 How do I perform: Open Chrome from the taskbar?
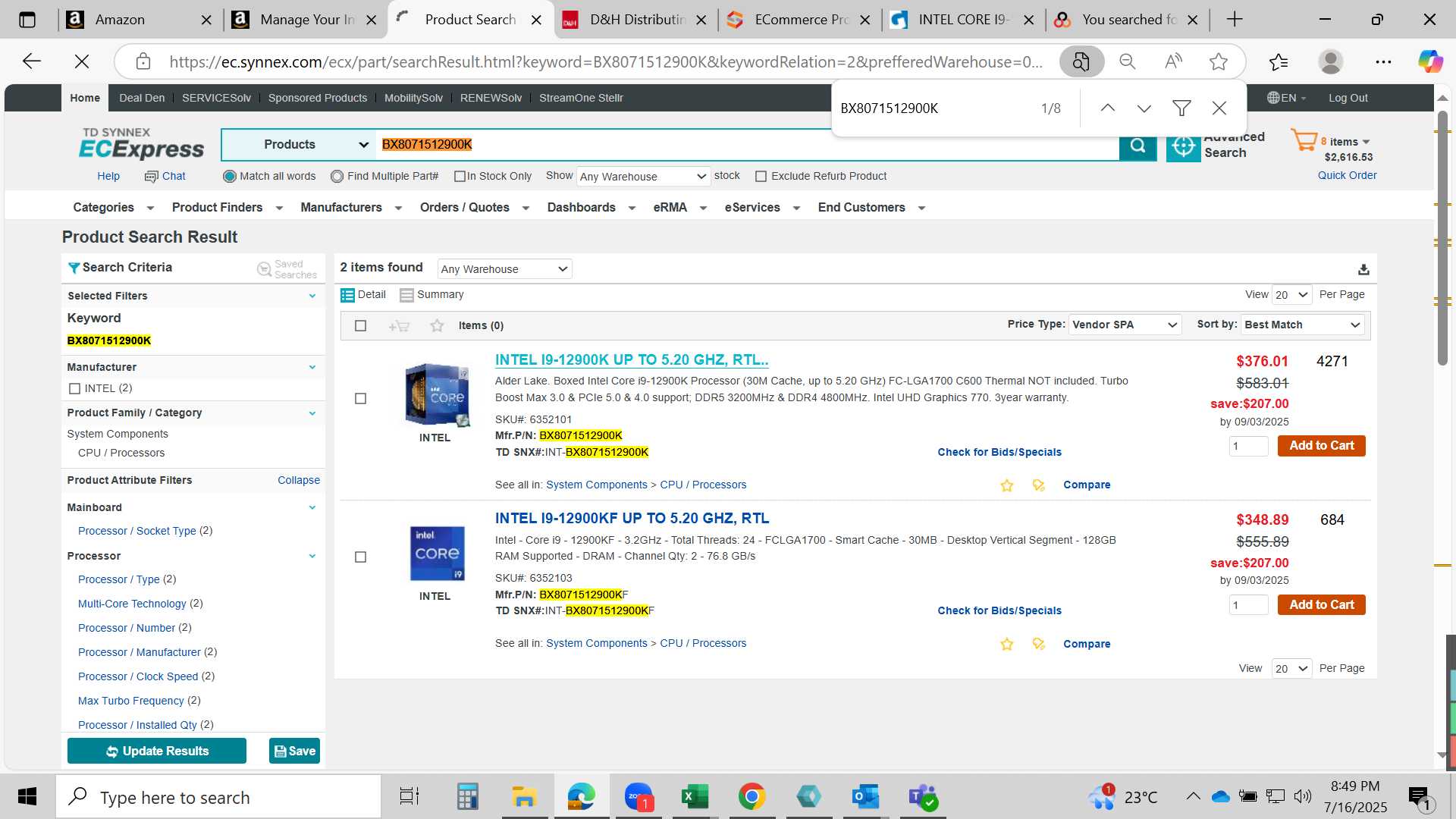(x=752, y=797)
